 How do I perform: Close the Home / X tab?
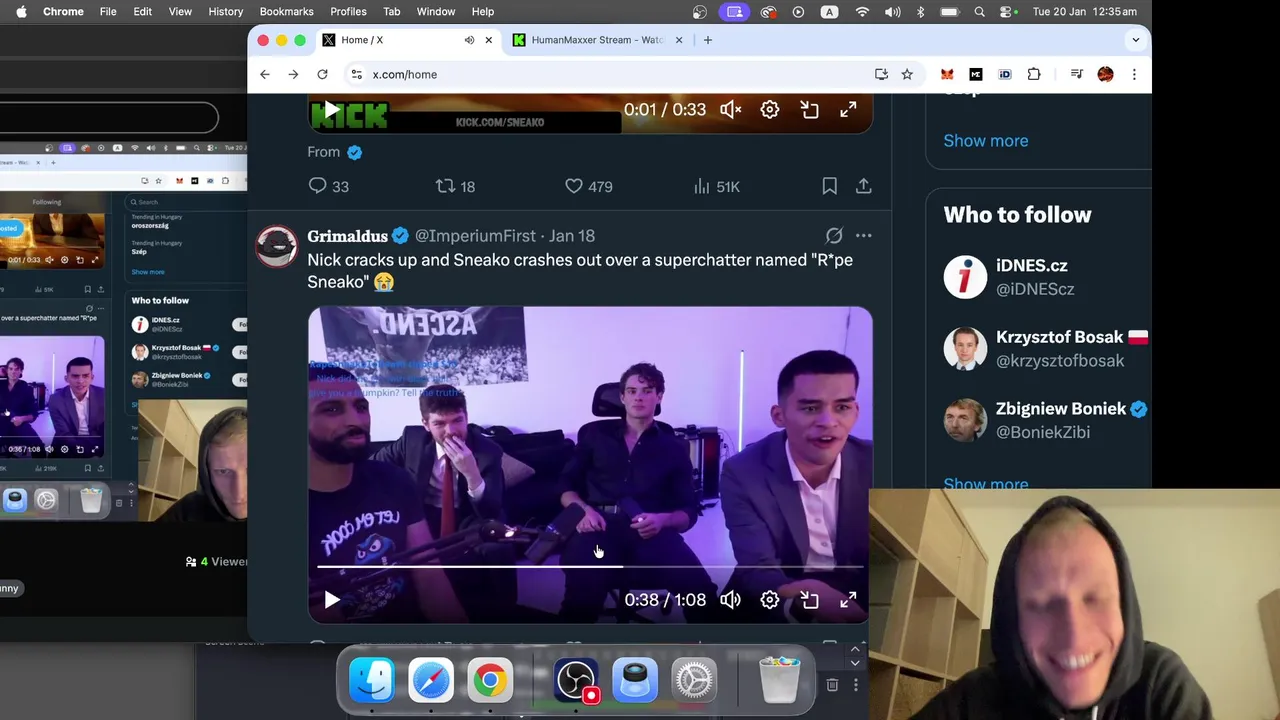point(488,40)
